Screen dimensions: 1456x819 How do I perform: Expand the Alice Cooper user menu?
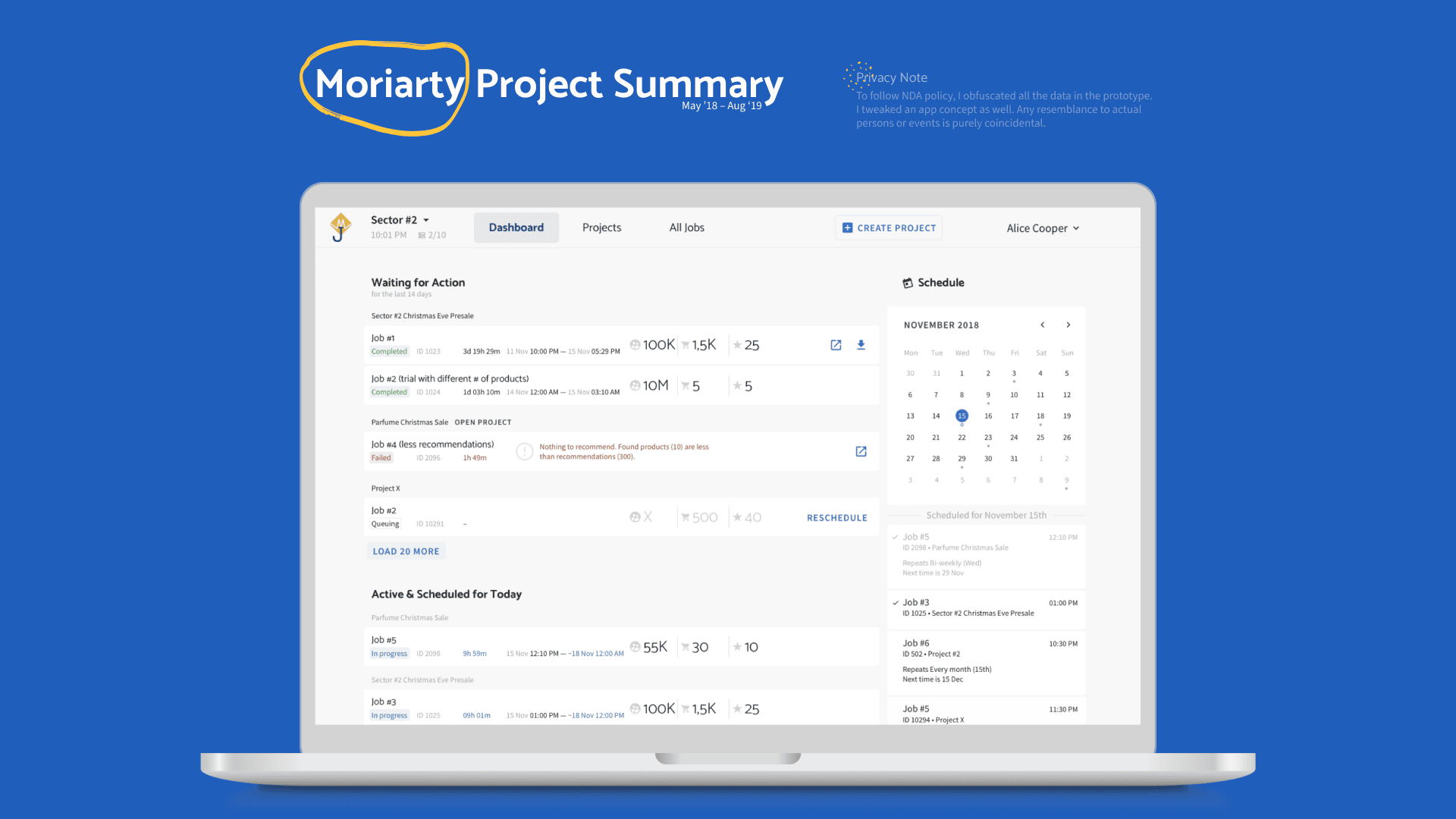pos(1044,228)
